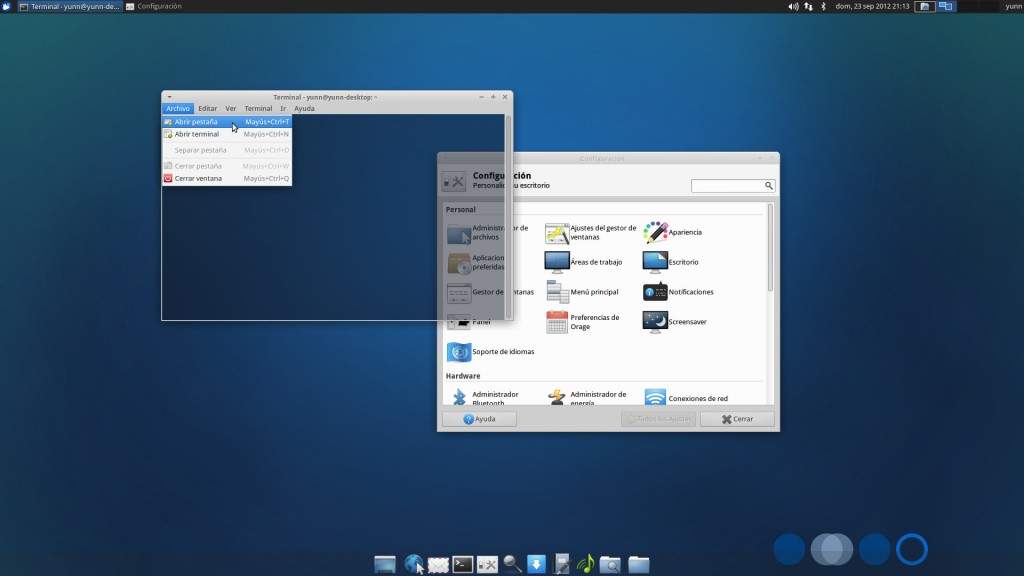
Task: Click the search magnifier in Configuración
Action: coord(769,186)
